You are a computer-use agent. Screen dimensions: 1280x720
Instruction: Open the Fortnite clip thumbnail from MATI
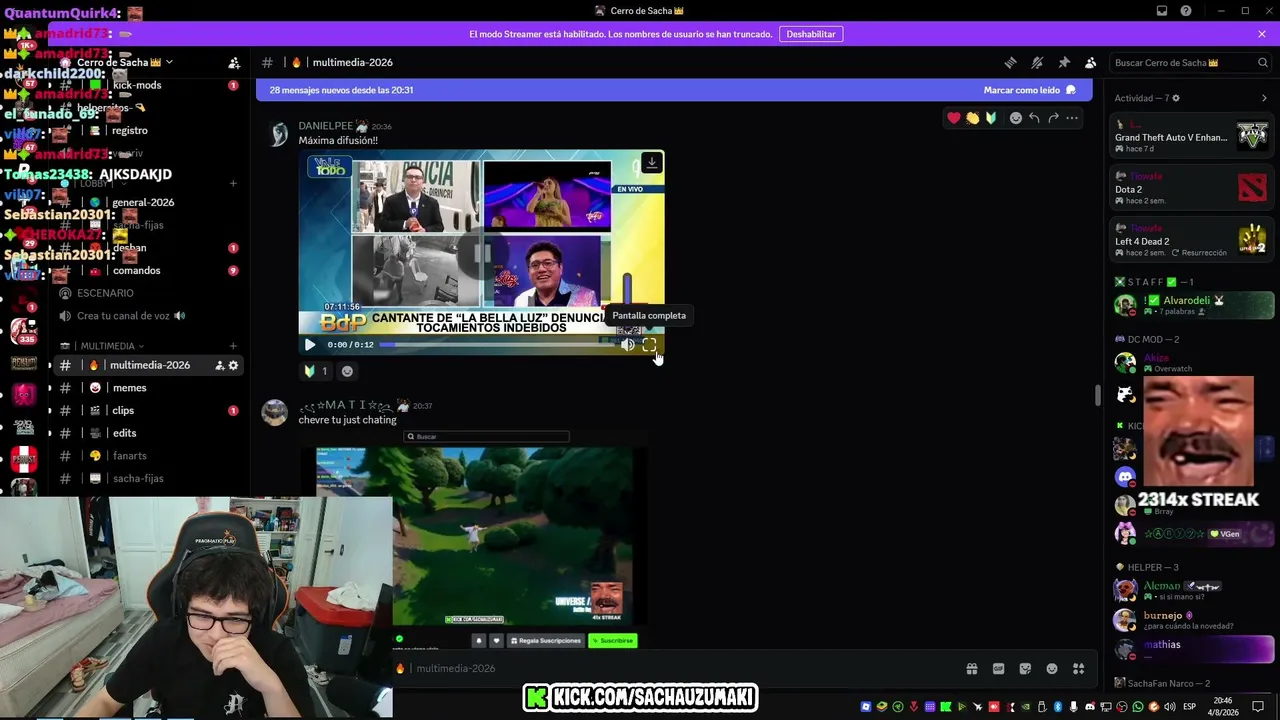click(x=474, y=540)
